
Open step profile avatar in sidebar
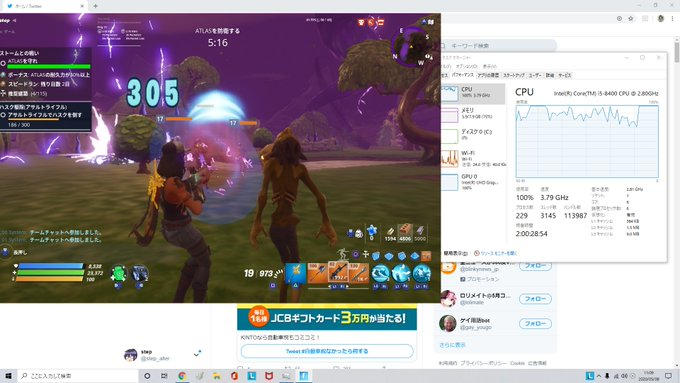click(x=131, y=355)
